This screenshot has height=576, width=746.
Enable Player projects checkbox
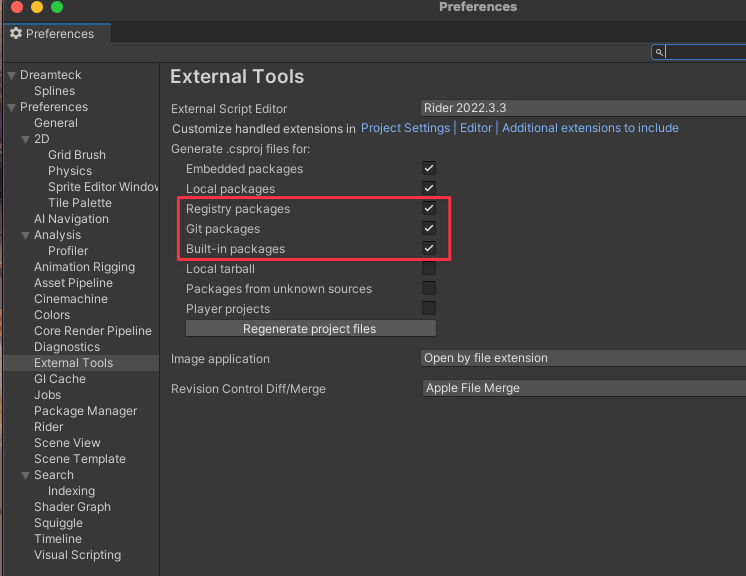point(429,308)
